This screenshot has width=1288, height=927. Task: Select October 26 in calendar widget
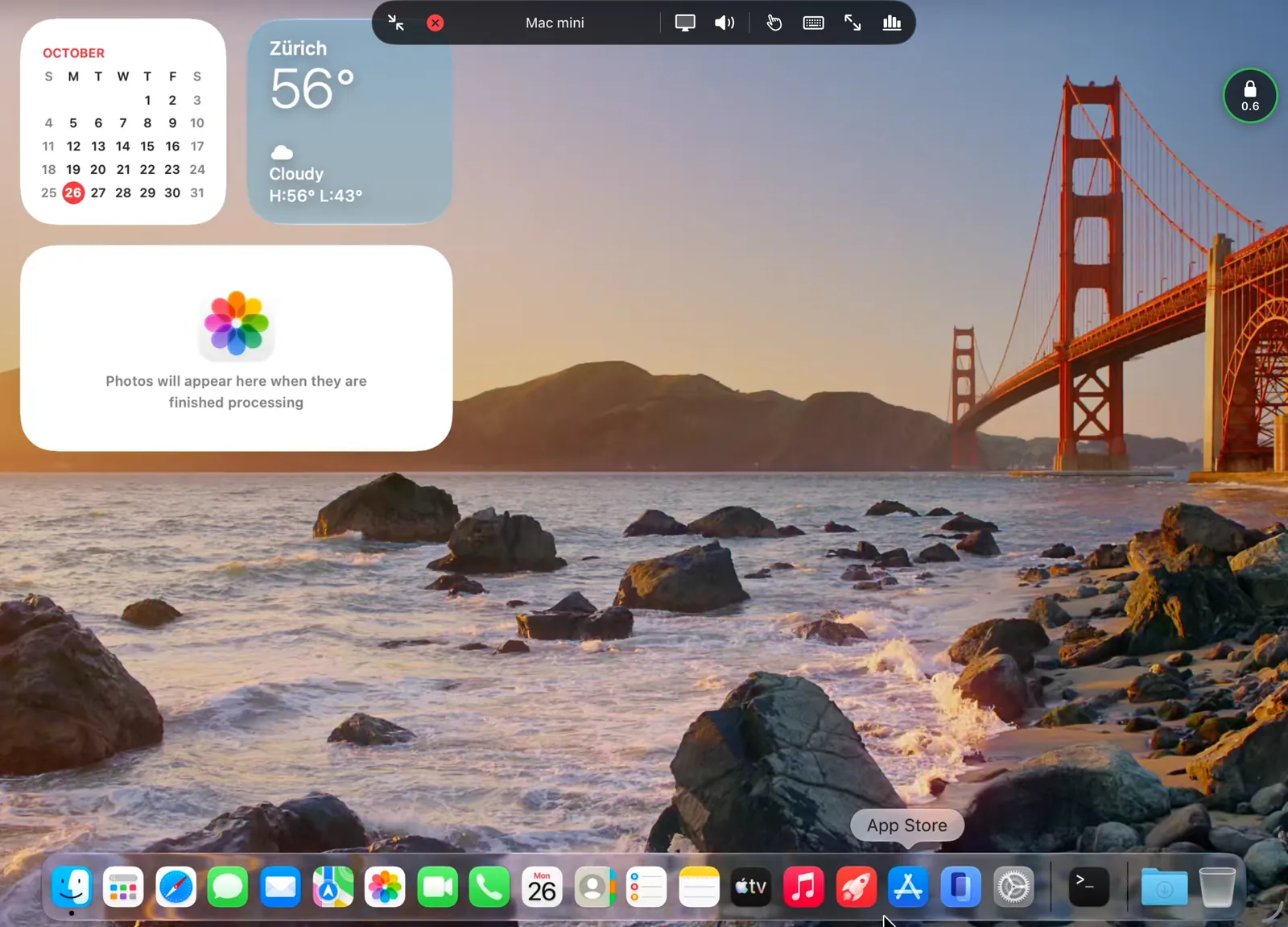pyautogui.click(x=73, y=192)
